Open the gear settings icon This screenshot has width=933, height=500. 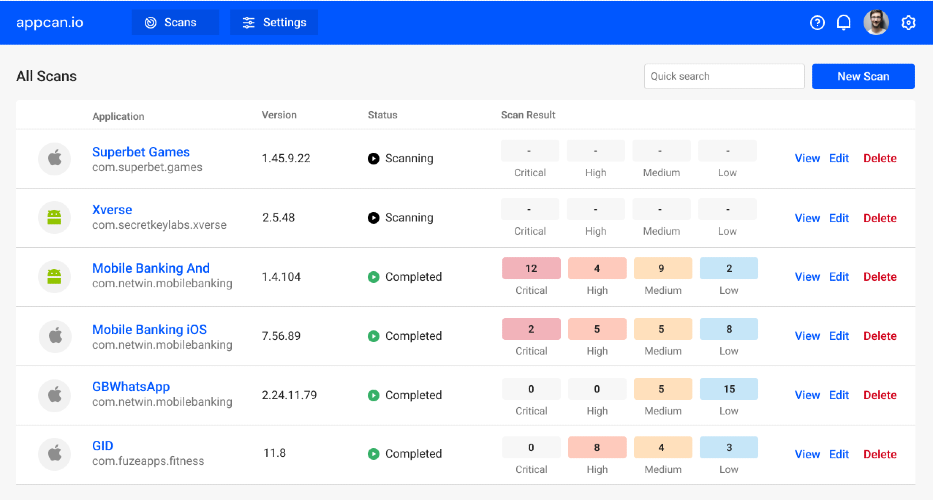pyautogui.click(x=908, y=23)
